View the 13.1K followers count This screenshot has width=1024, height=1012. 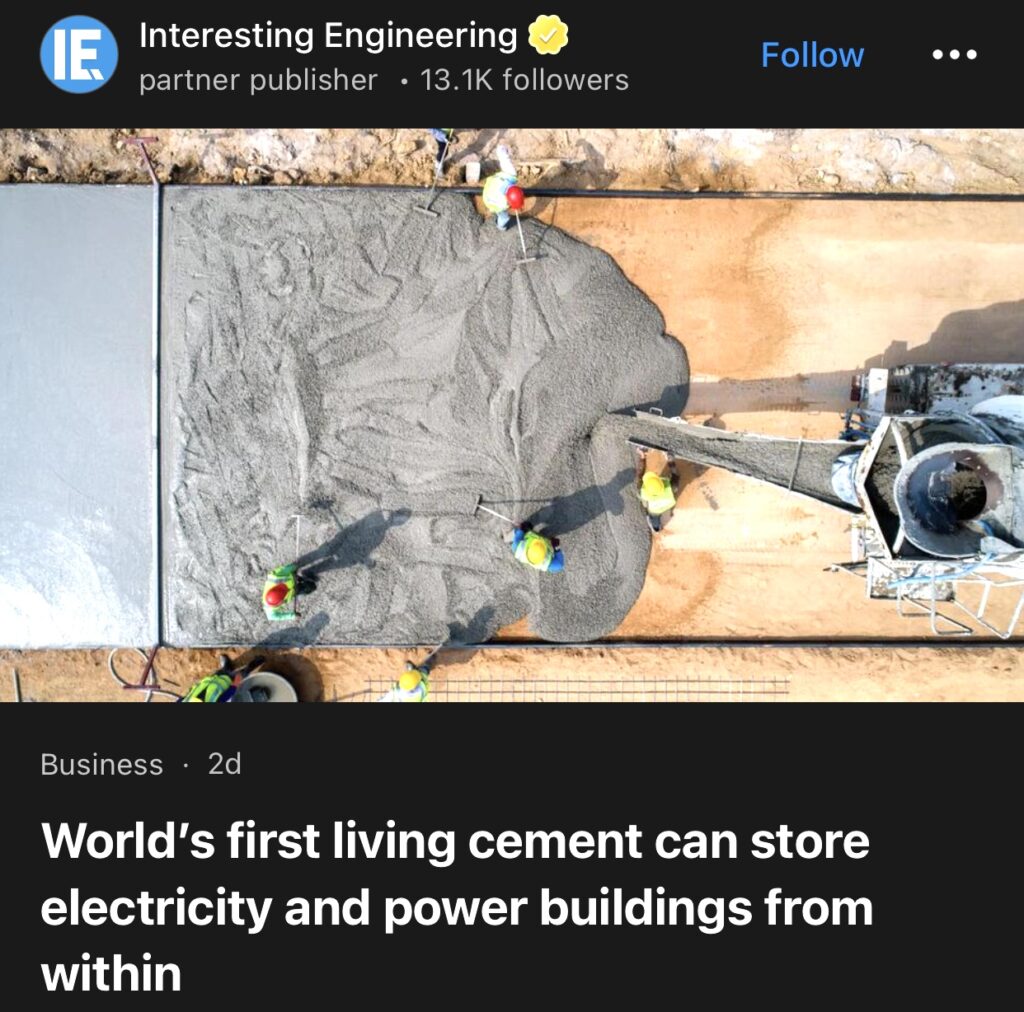click(524, 80)
